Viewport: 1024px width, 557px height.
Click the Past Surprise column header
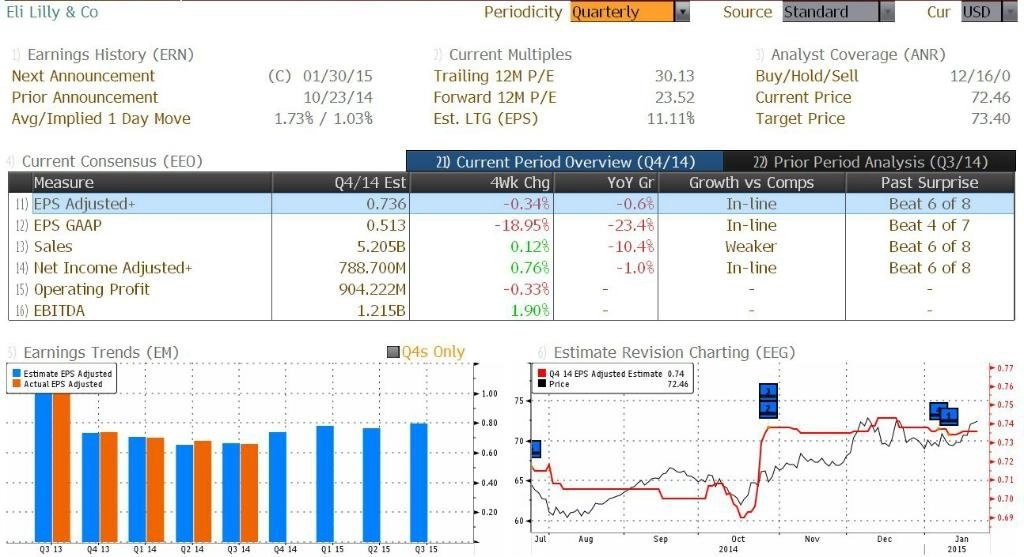(930, 182)
